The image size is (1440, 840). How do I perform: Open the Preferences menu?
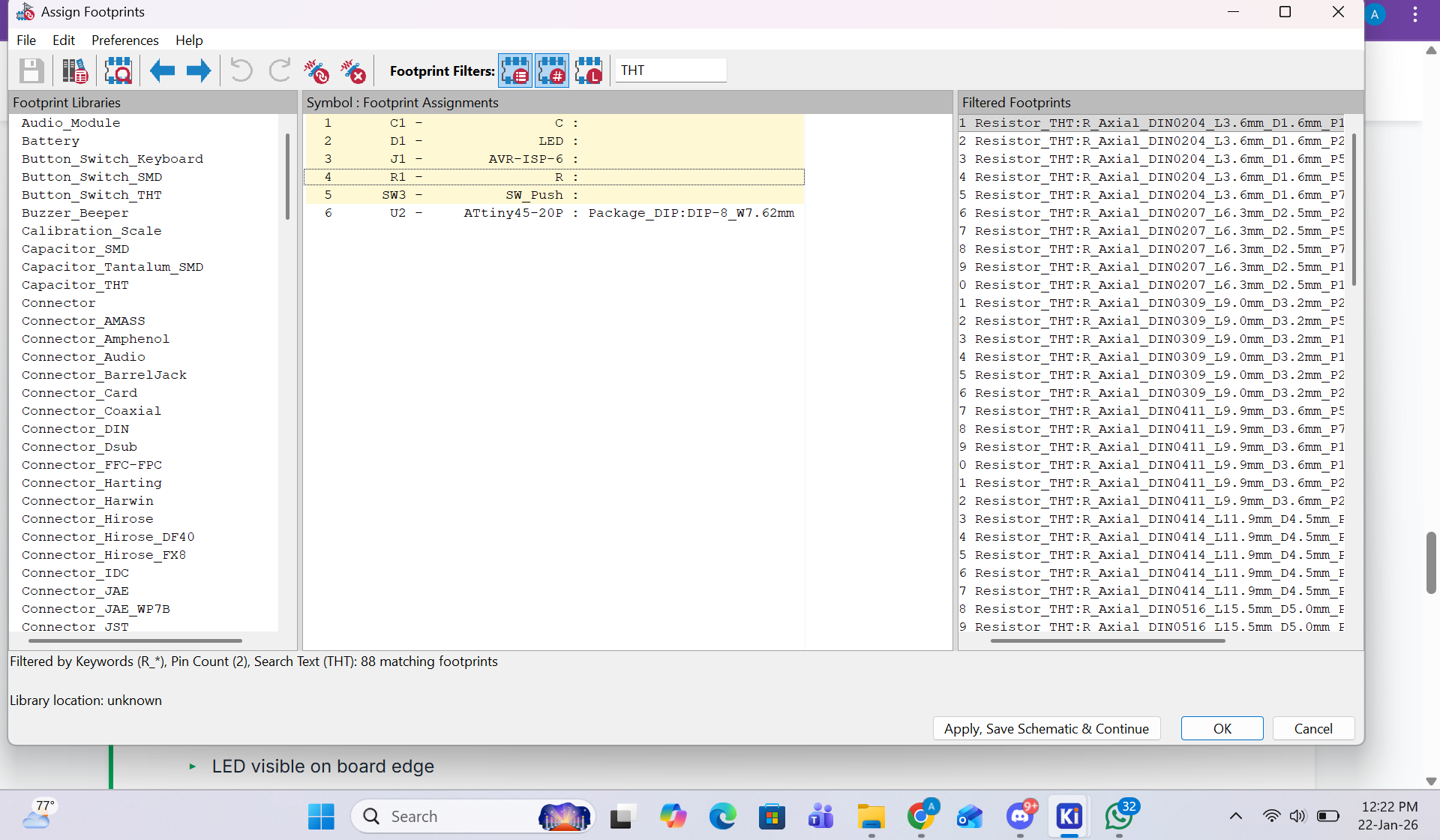(124, 40)
